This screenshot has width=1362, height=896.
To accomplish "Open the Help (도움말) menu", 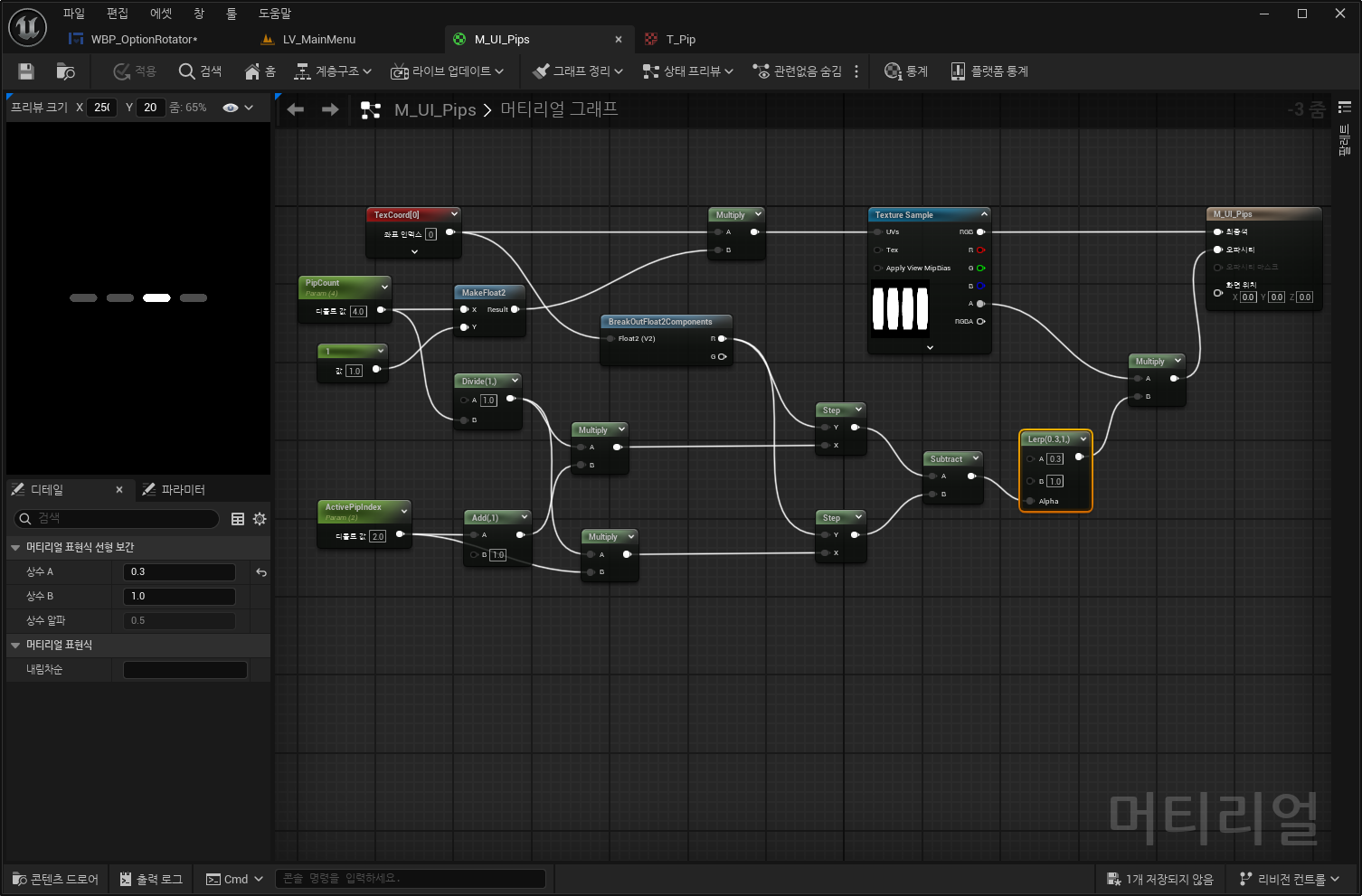I will 274,14.
